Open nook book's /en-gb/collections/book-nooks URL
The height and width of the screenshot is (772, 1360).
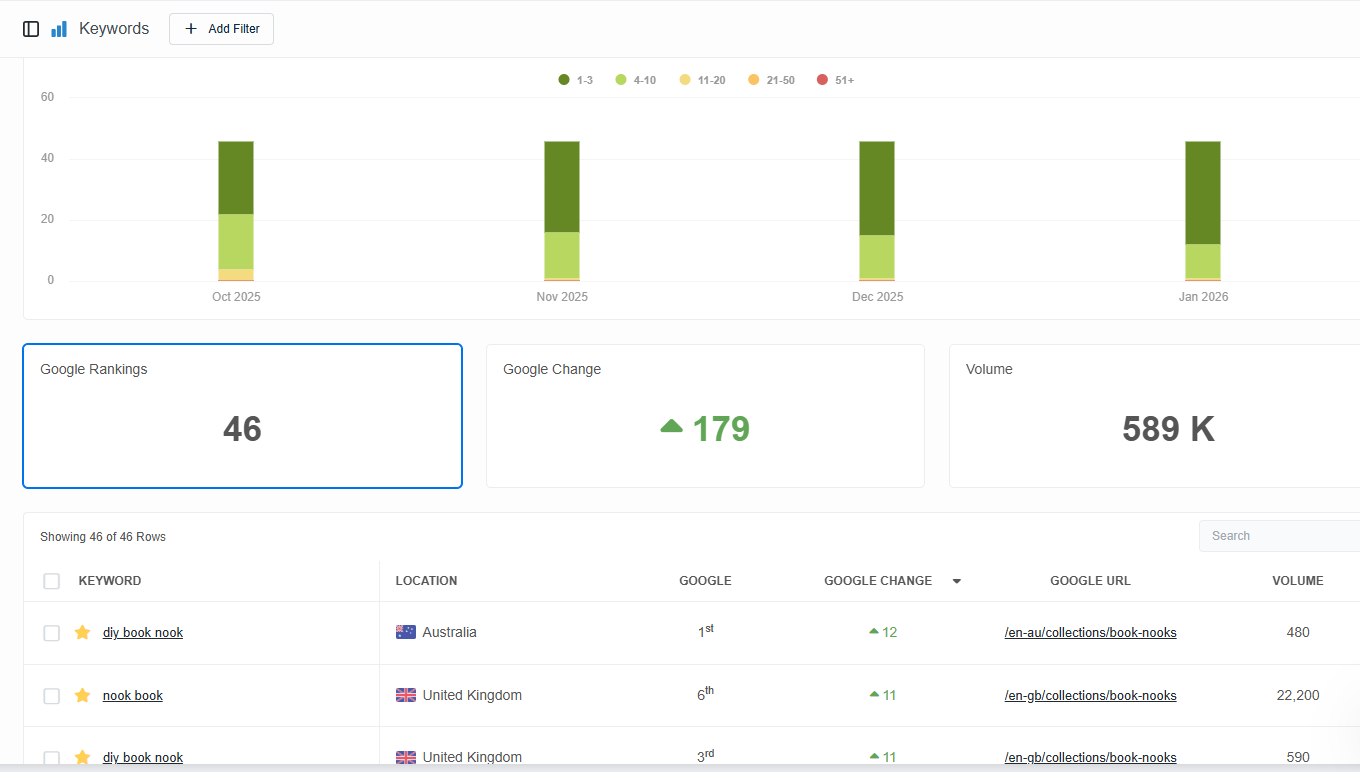click(x=1090, y=696)
